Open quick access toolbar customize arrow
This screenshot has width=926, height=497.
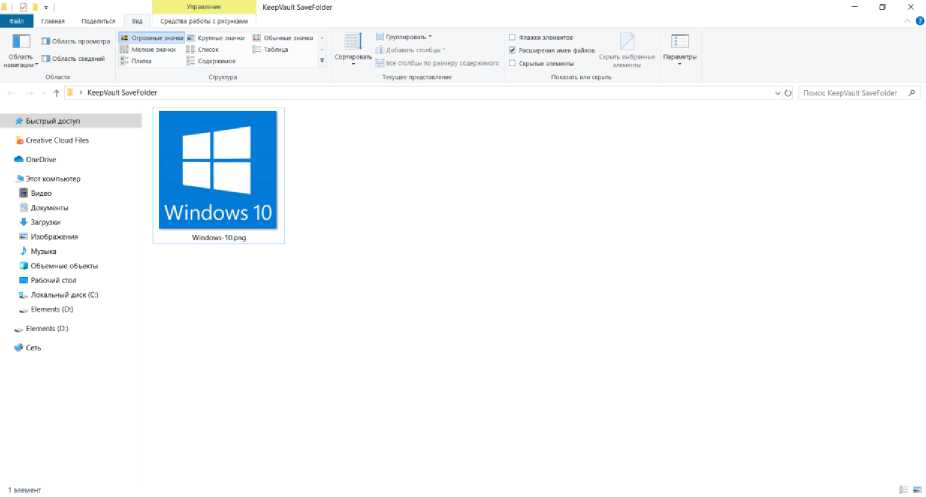click(46, 8)
